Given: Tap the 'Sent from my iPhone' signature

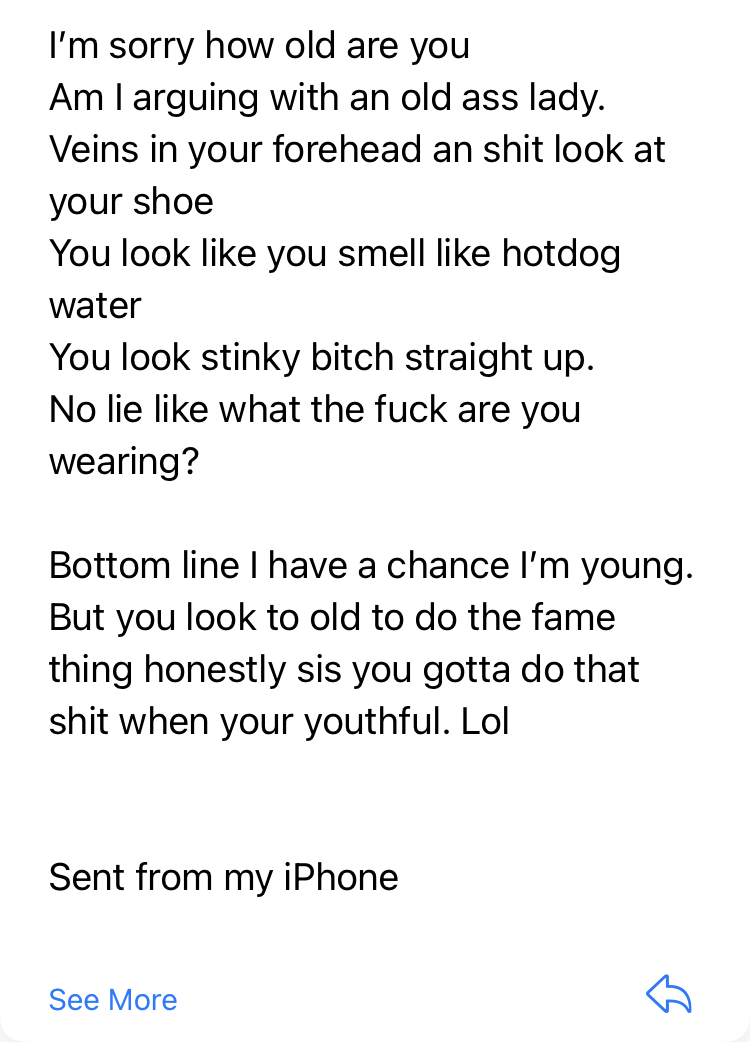Looking at the screenshot, I should 224,877.
